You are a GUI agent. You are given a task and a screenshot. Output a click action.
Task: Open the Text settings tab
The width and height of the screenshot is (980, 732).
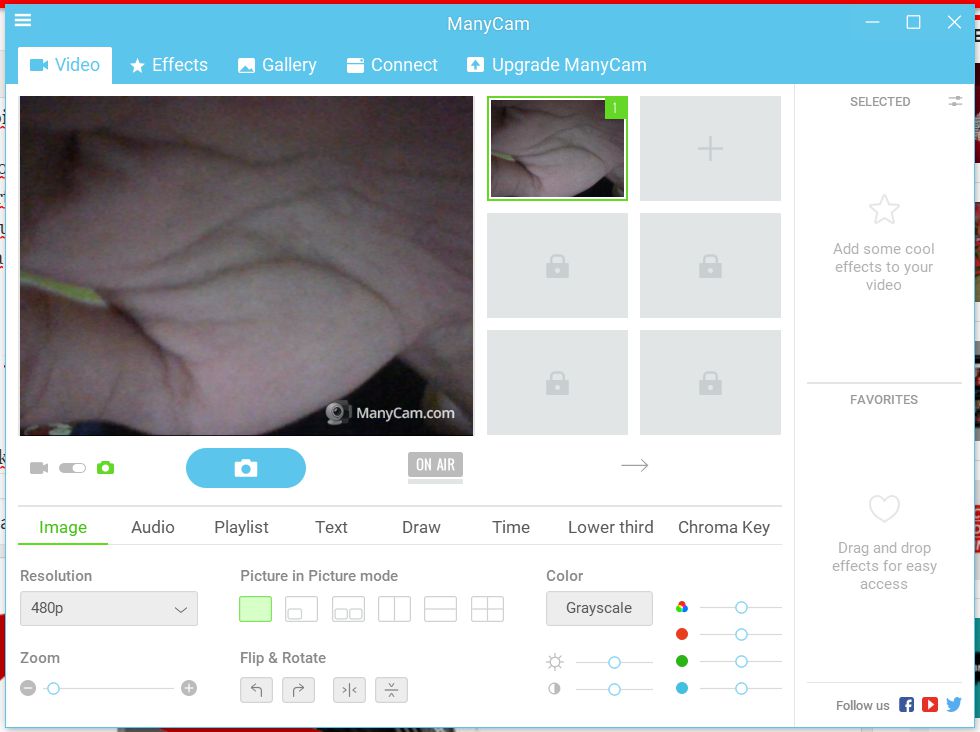331,527
